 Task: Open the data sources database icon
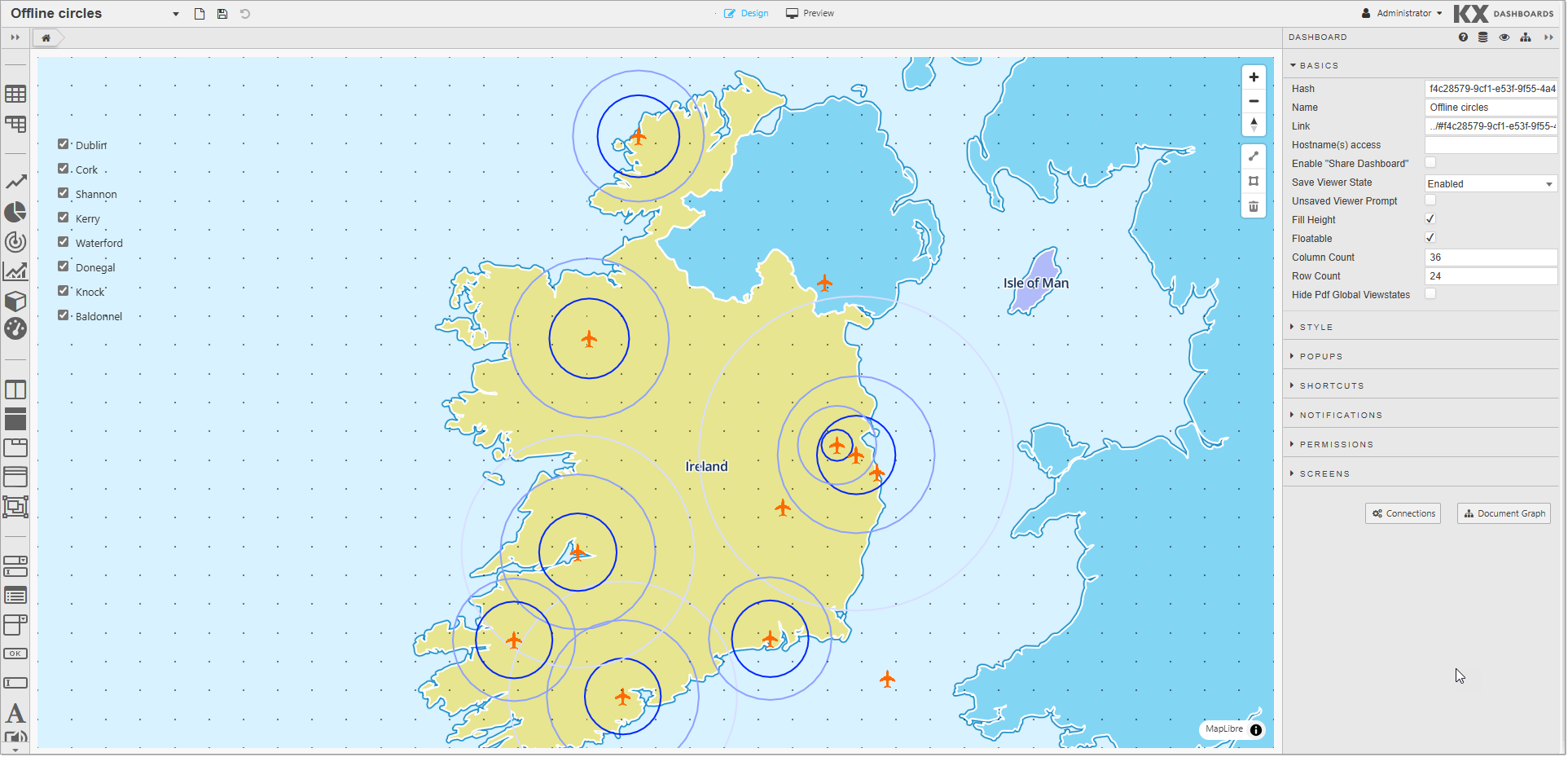click(x=1483, y=37)
